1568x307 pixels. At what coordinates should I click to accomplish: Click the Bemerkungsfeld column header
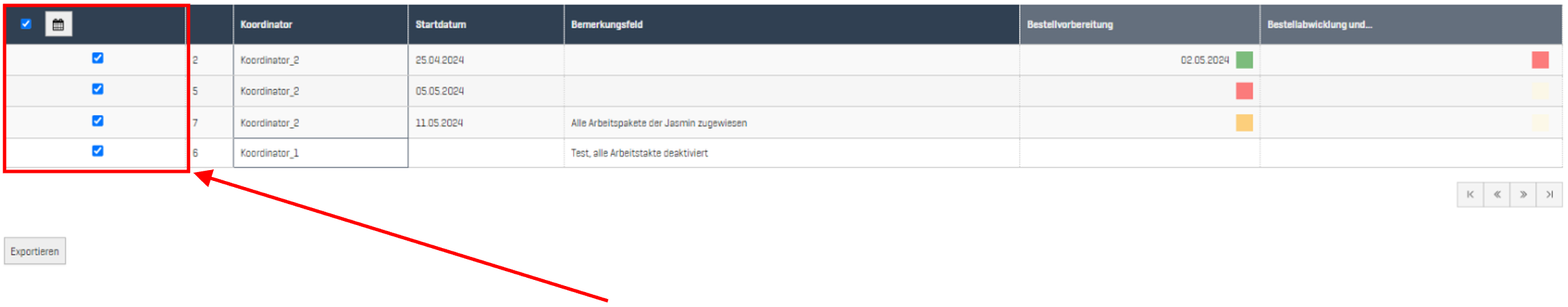click(607, 24)
